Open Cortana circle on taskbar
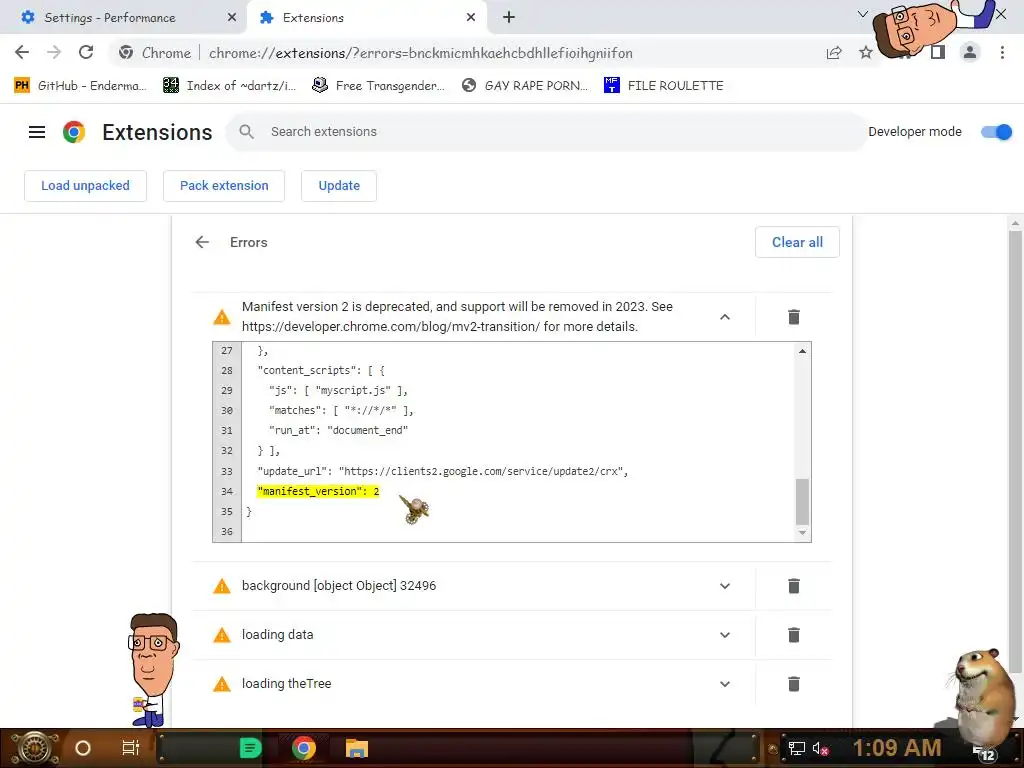 tap(83, 748)
